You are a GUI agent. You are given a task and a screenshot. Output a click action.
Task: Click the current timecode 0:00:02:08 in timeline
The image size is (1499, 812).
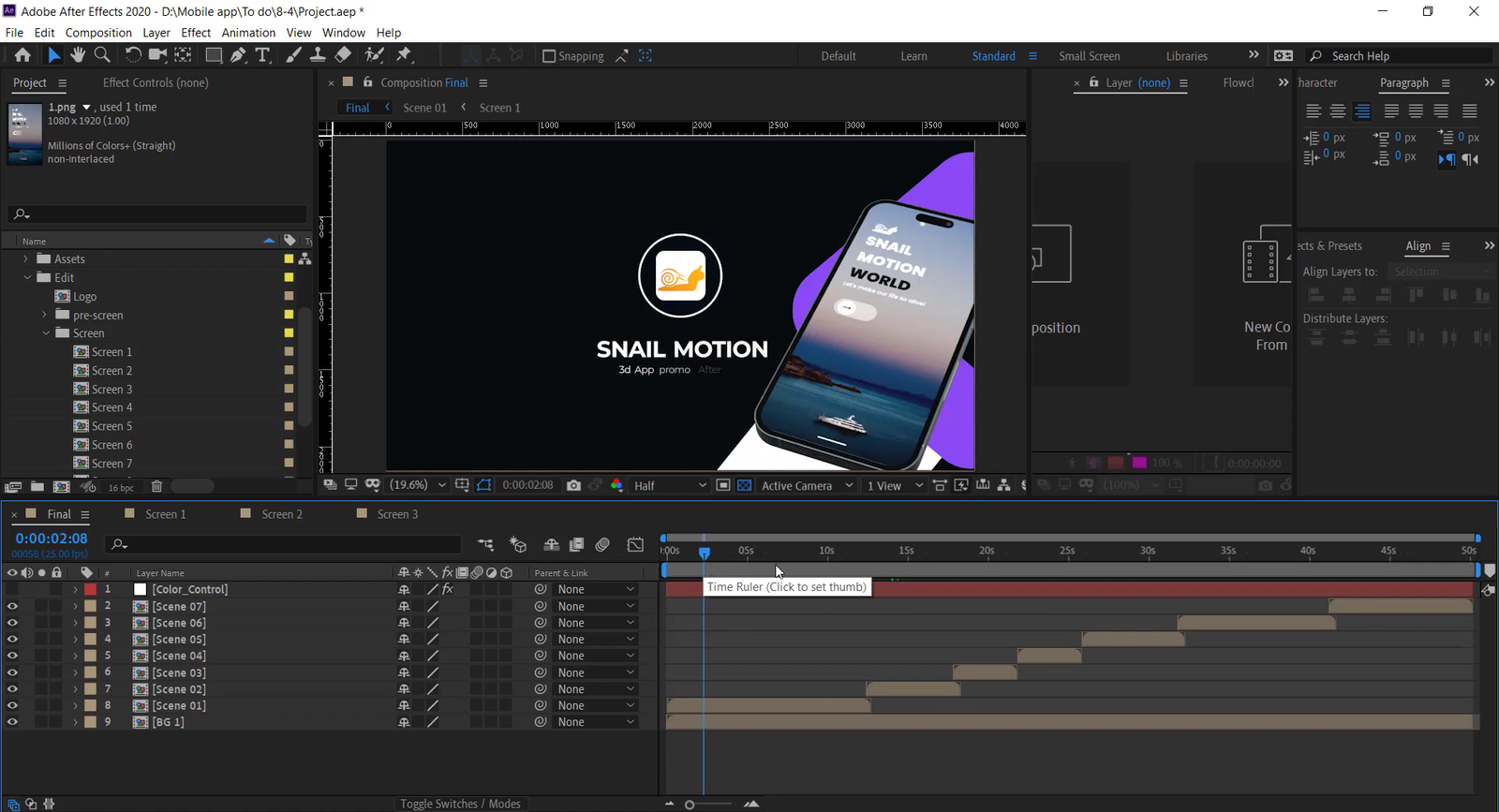pos(52,539)
